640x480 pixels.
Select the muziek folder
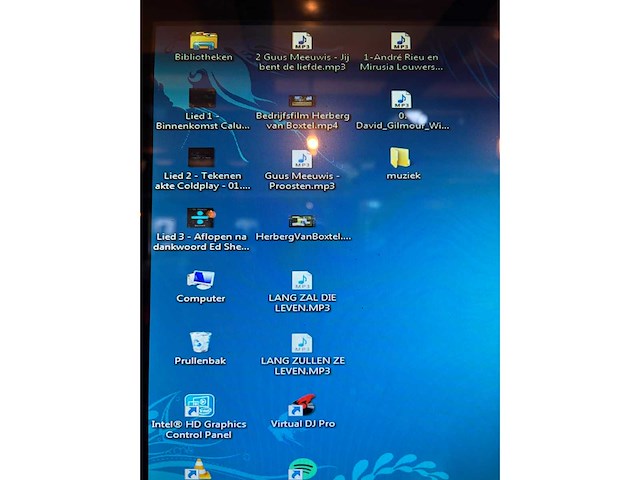pos(401,158)
